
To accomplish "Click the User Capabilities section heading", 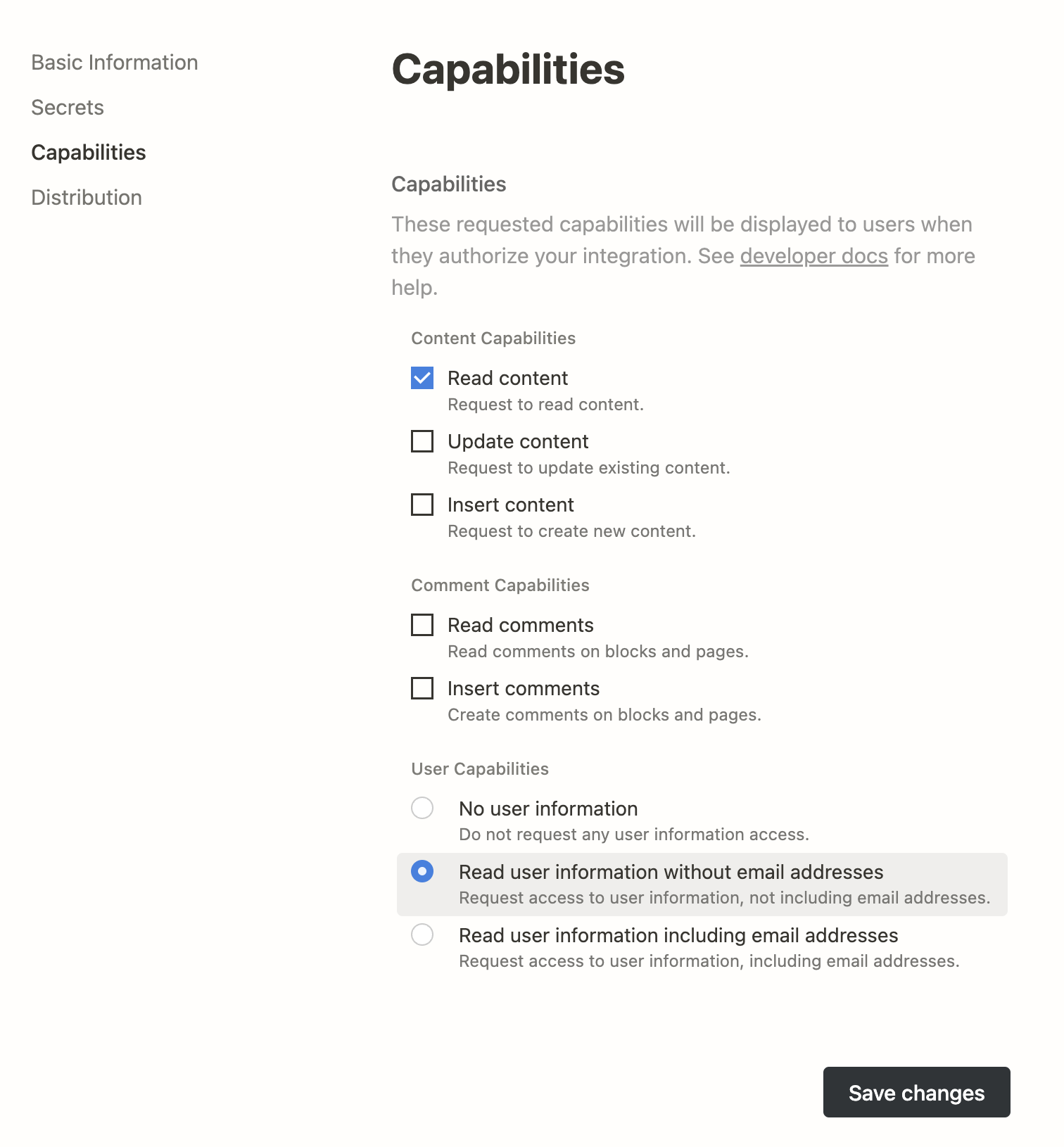I will (480, 769).
